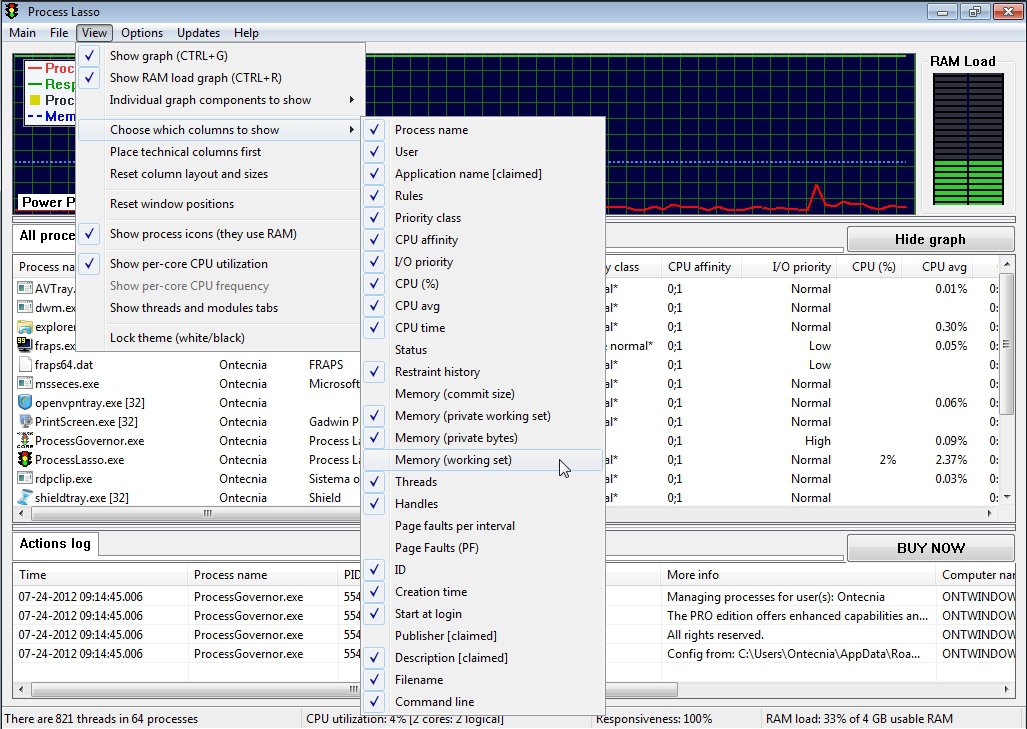This screenshot has height=729, width=1027.
Task: Click the PrintScreen.exe process icon
Action: pyautogui.click(x=25, y=421)
